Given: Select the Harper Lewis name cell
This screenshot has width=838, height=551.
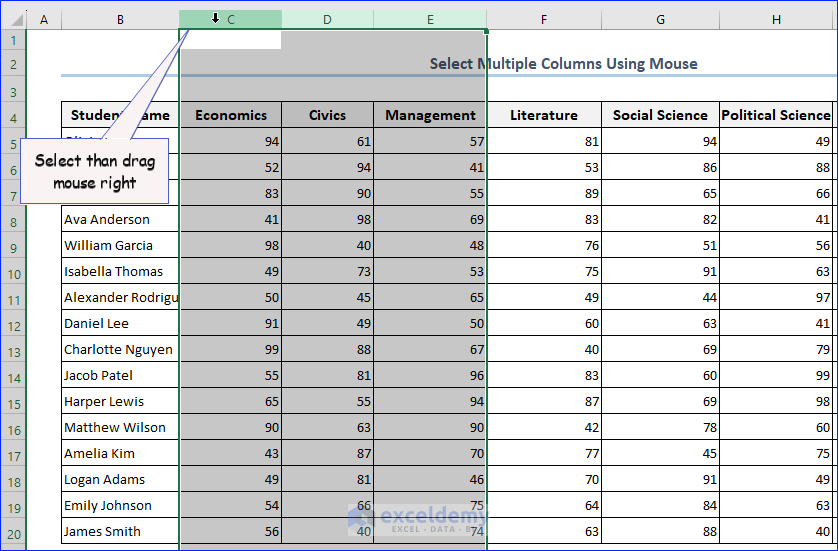Looking at the screenshot, I should pyautogui.click(x=120, y=401).
